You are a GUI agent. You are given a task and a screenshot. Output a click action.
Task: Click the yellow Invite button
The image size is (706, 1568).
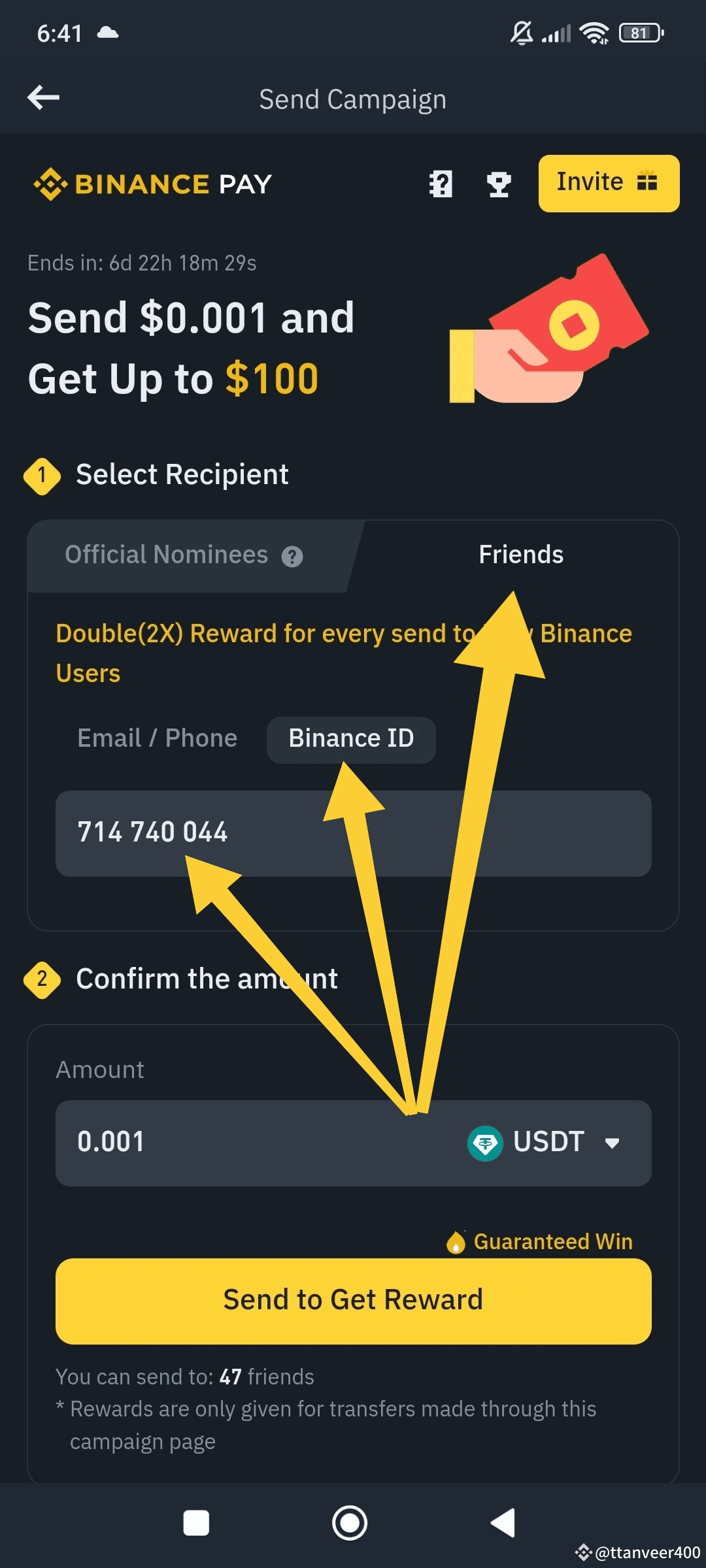coord(609,183)
